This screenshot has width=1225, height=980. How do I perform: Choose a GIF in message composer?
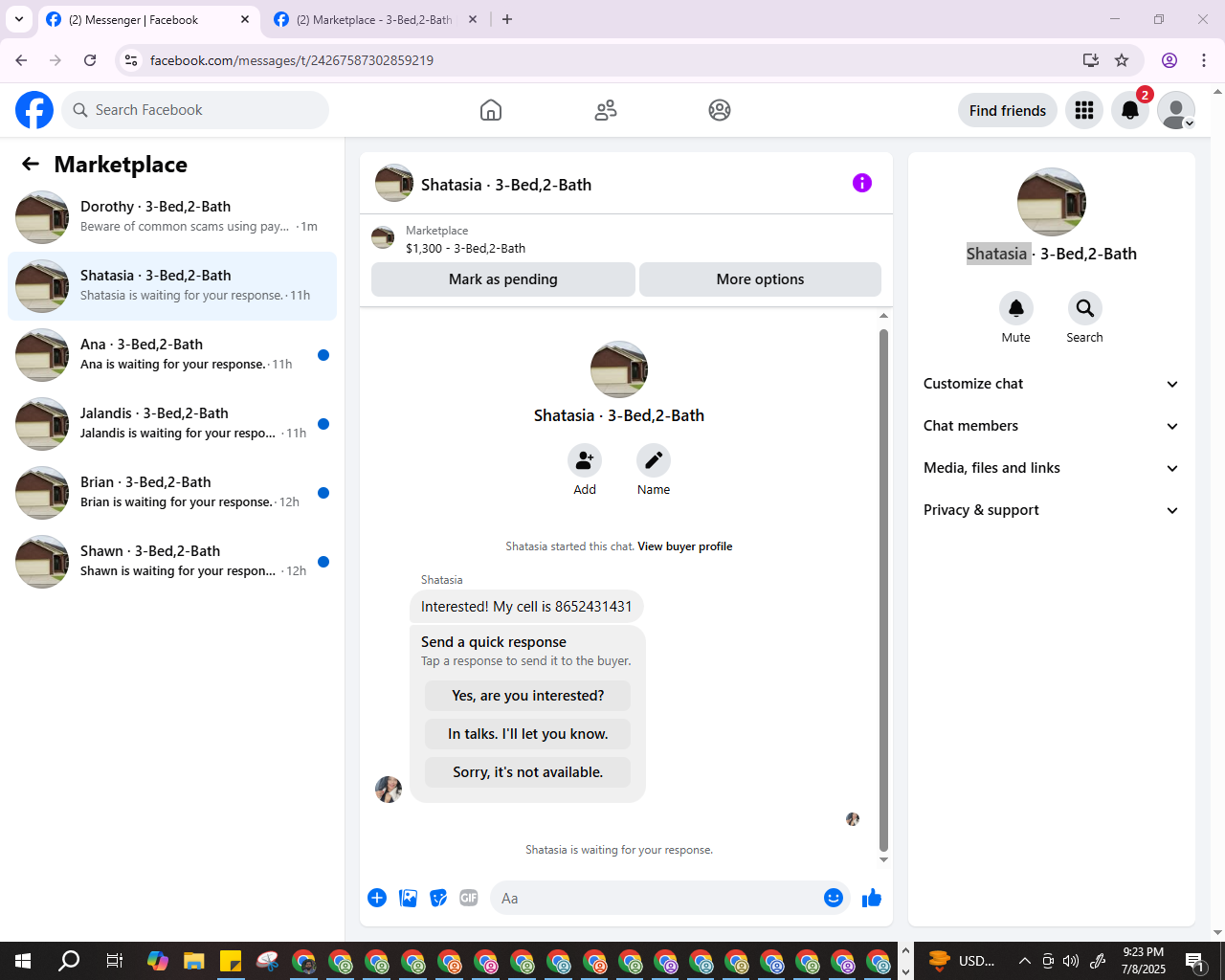pyautogui.click(x=469, y=898)
